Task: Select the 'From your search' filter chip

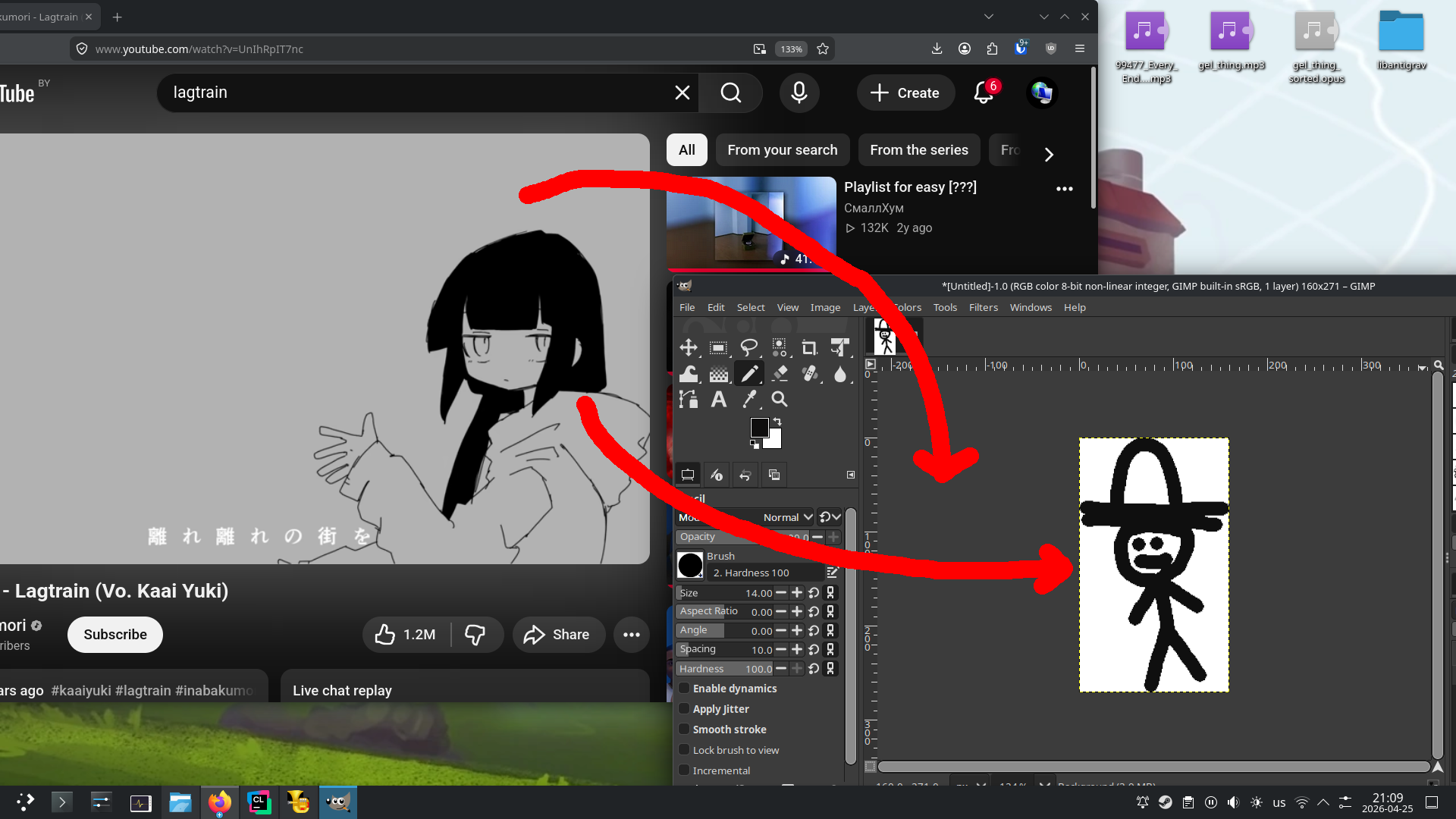Action: 783,150
